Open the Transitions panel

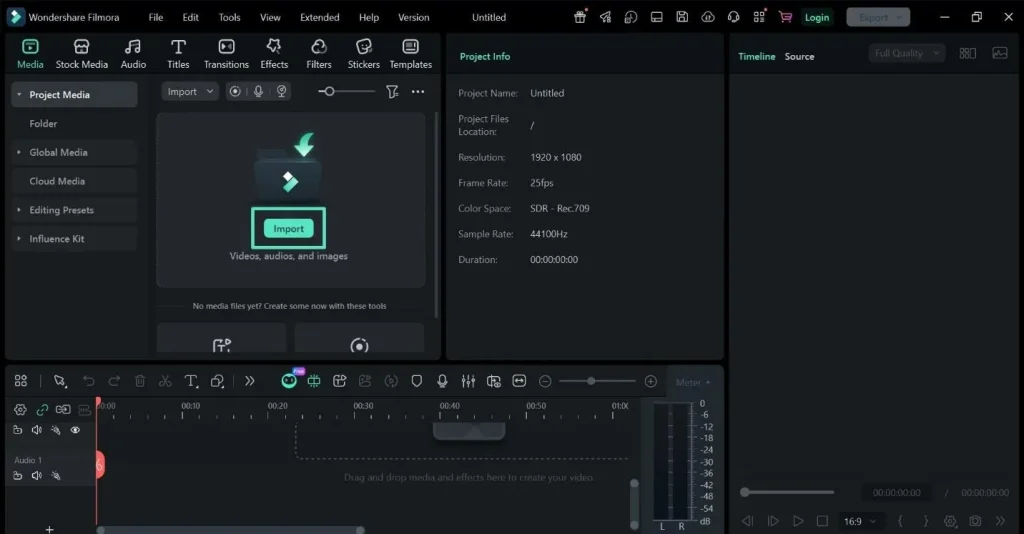[x=226, y=54]
